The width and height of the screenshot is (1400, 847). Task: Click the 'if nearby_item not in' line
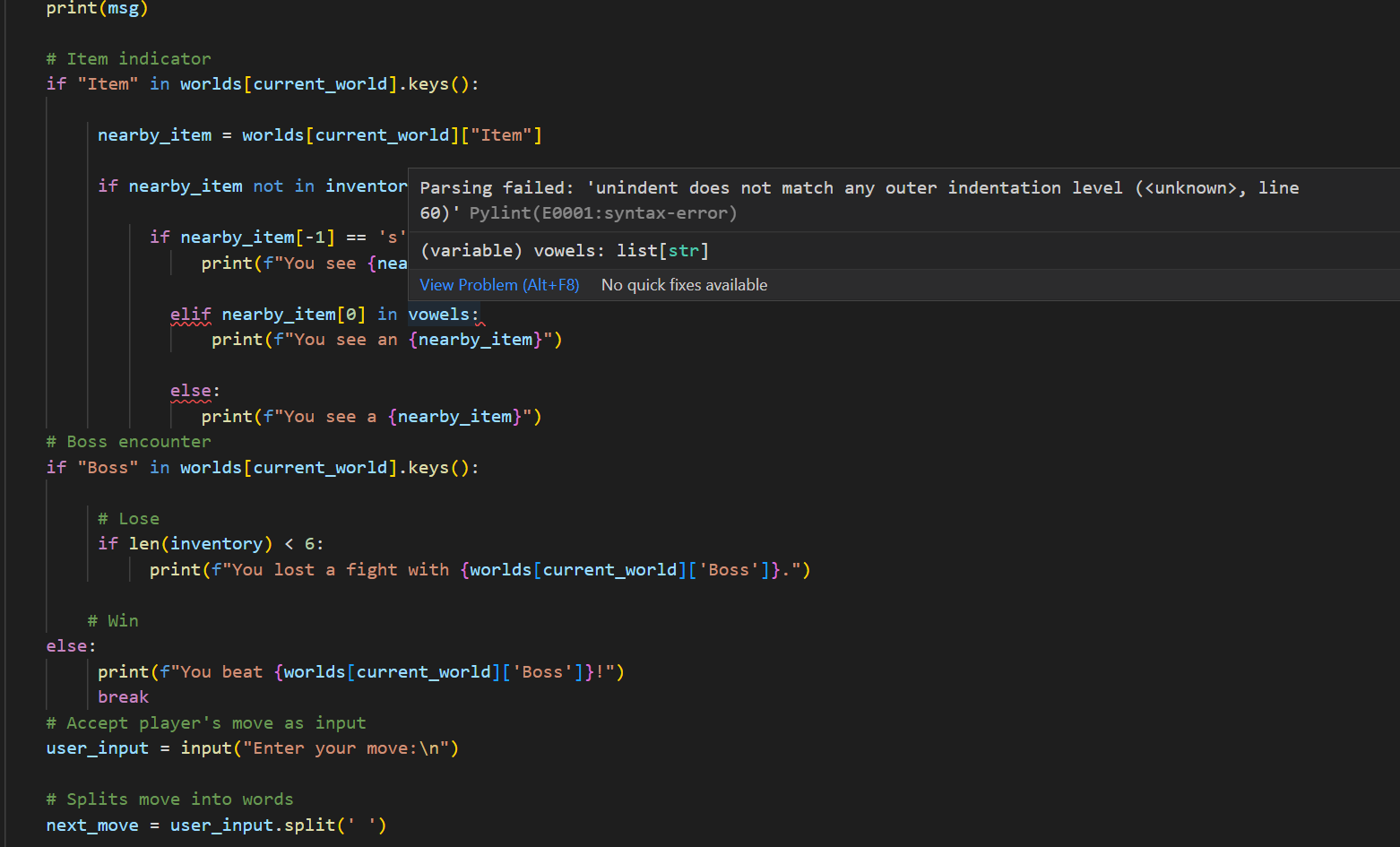(253, 186)
